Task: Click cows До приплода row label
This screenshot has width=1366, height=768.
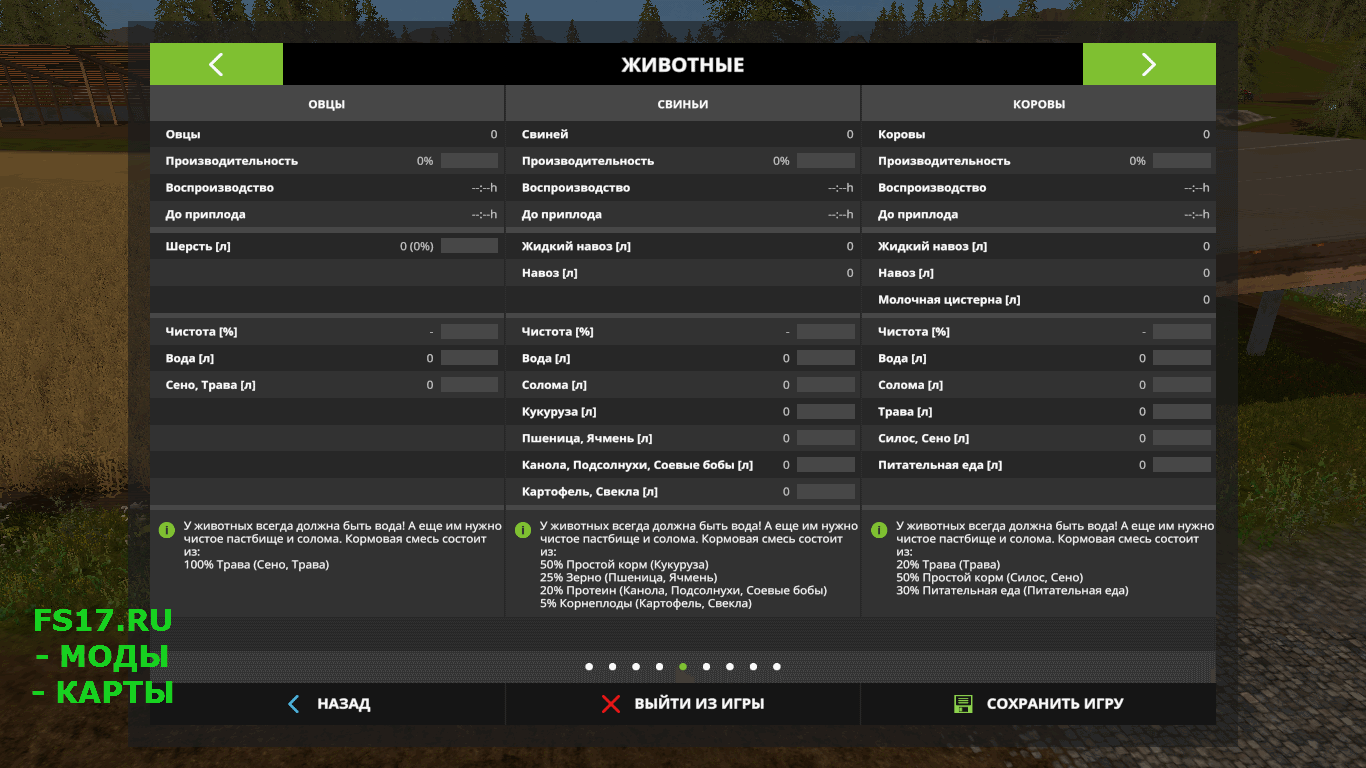Action: coord(918,215)
